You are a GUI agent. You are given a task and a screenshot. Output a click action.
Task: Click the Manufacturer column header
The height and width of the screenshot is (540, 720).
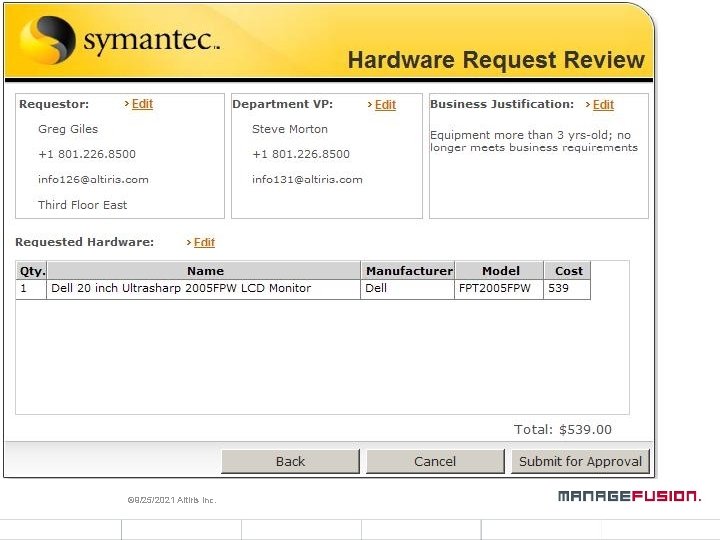[x=408, y=271]
